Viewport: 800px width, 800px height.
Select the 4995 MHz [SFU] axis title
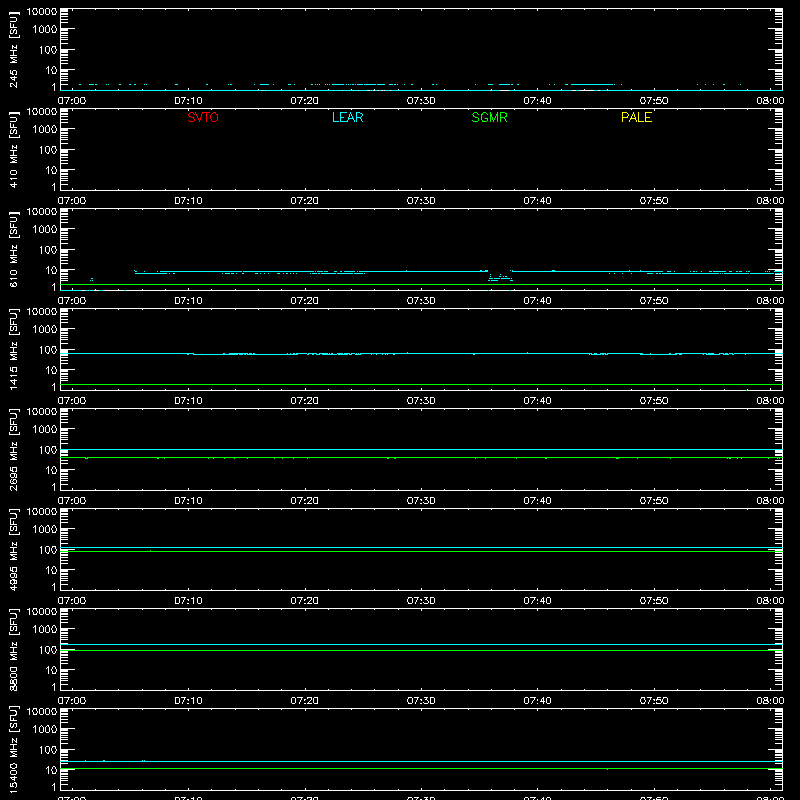14,549
